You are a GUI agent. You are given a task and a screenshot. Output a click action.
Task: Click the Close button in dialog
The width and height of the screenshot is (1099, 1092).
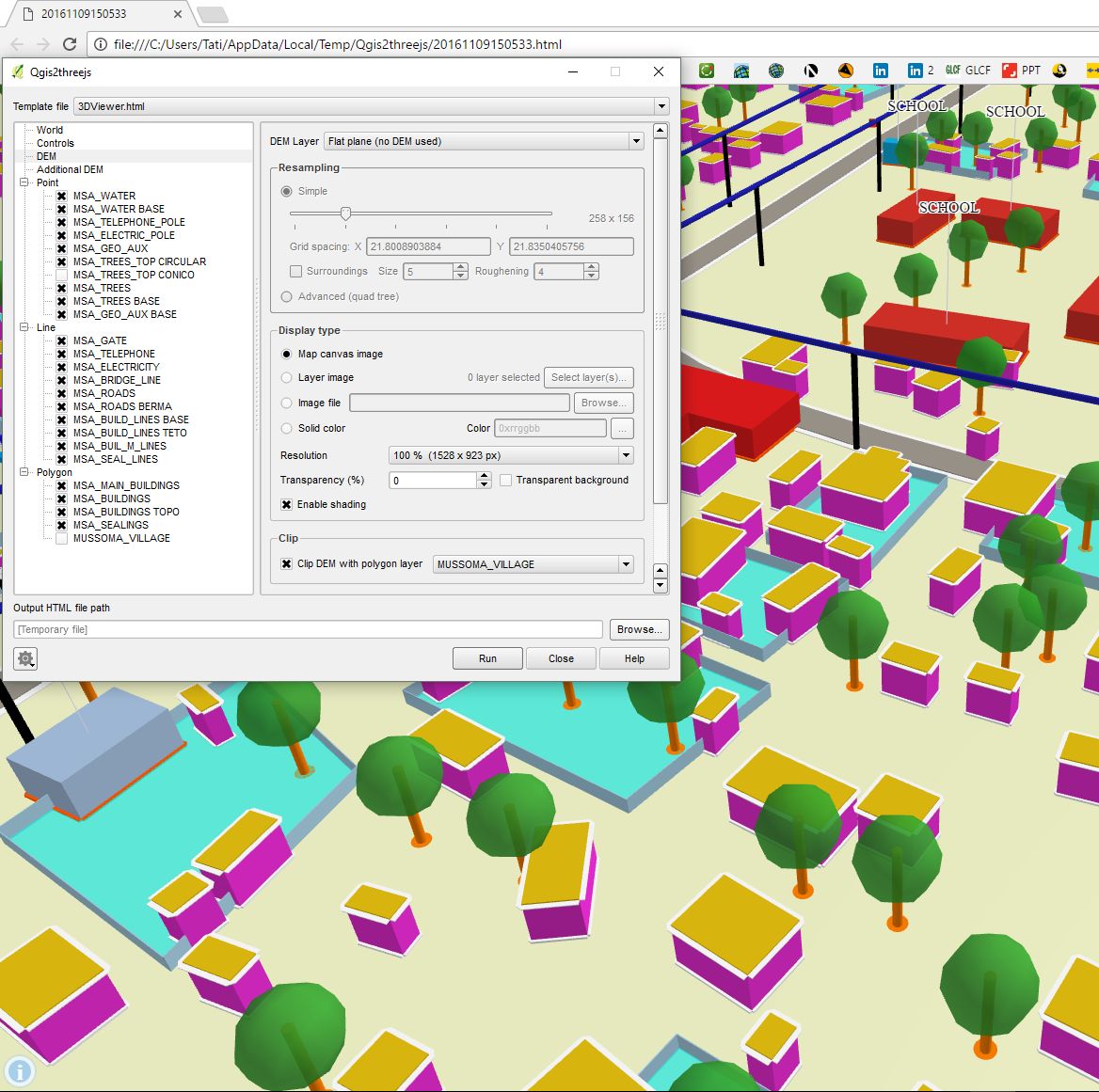pos(561,658)
